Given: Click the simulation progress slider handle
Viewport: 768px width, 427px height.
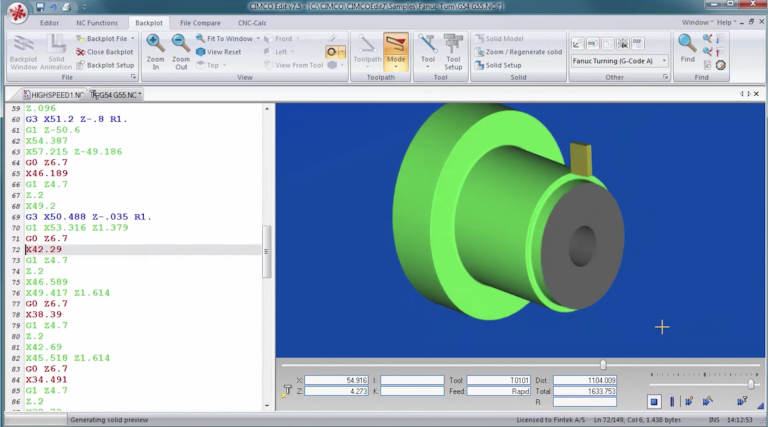Looking at the screenshot, I should point(603,365).
